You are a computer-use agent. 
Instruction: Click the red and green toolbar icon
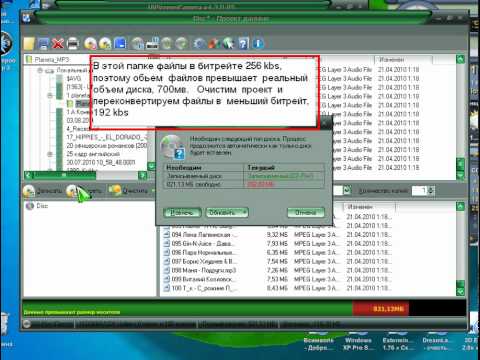(x=214, y=44)
